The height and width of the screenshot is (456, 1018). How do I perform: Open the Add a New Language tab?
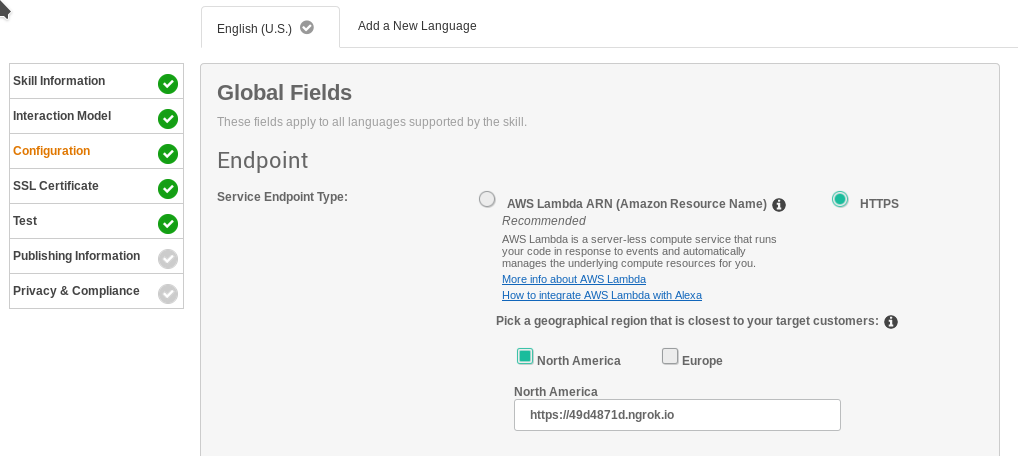point(417,26)
